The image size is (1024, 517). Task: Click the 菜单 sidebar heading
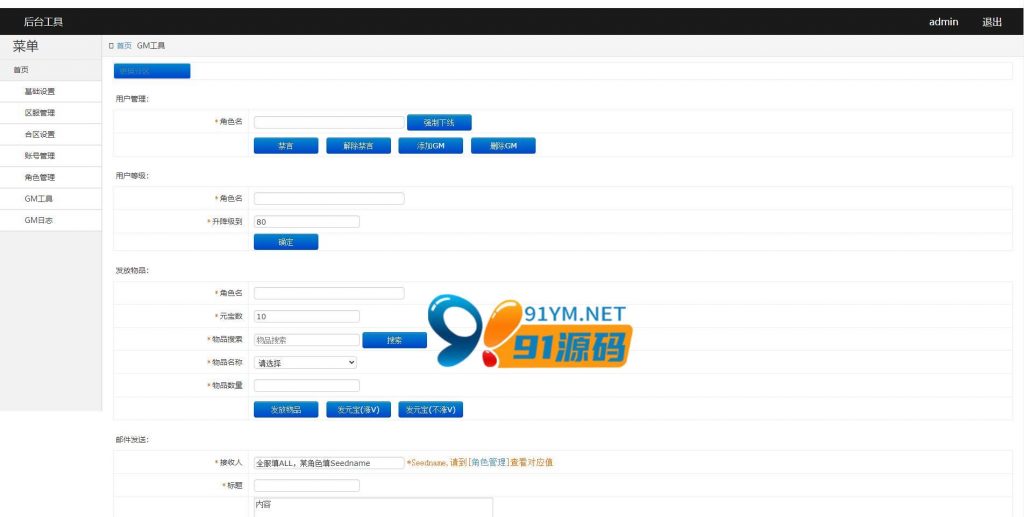(25, 46)
